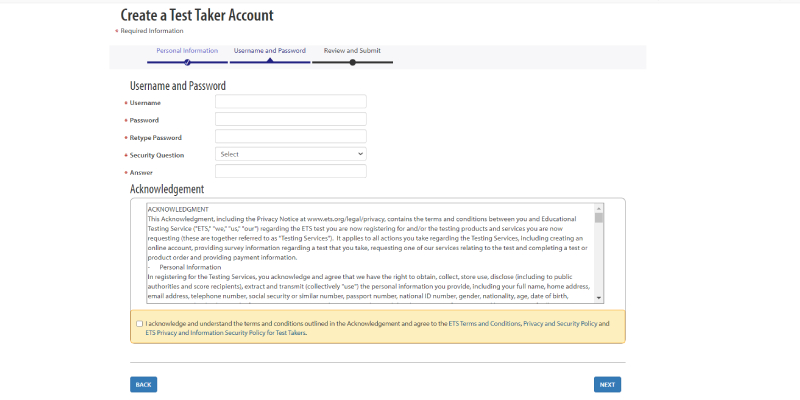Select the Retype Password field
800x400 pixels.
291,137
